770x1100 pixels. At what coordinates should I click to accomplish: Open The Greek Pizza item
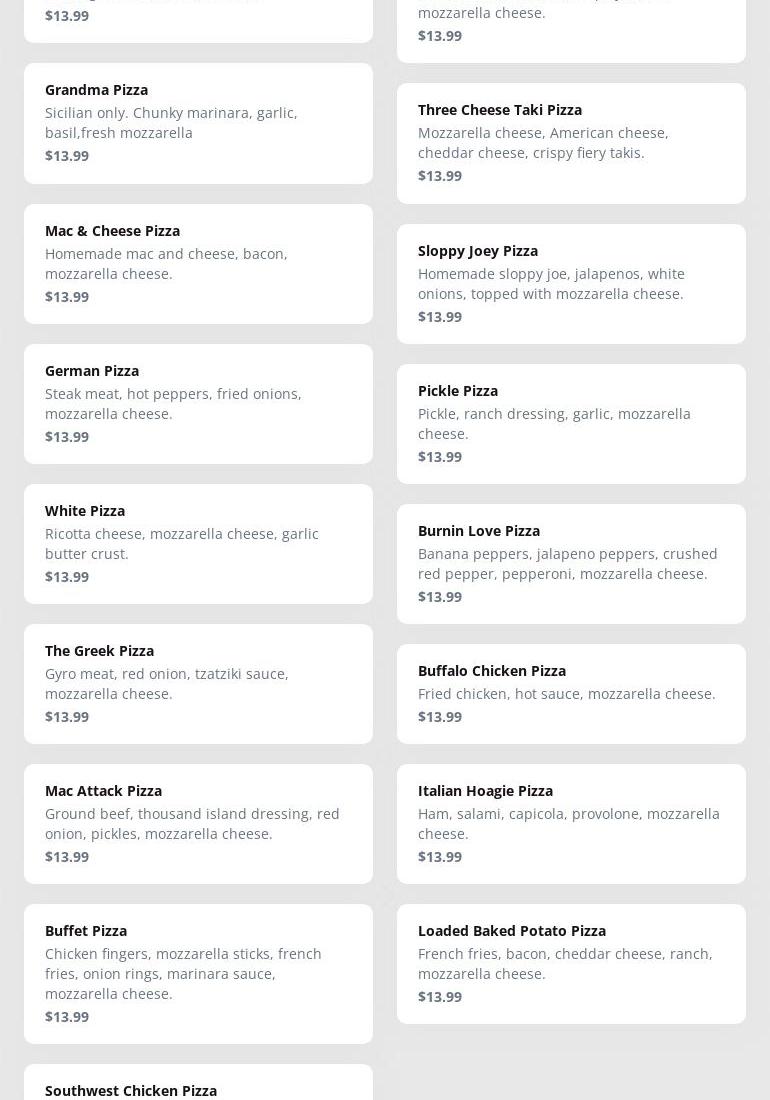(198, 684)
